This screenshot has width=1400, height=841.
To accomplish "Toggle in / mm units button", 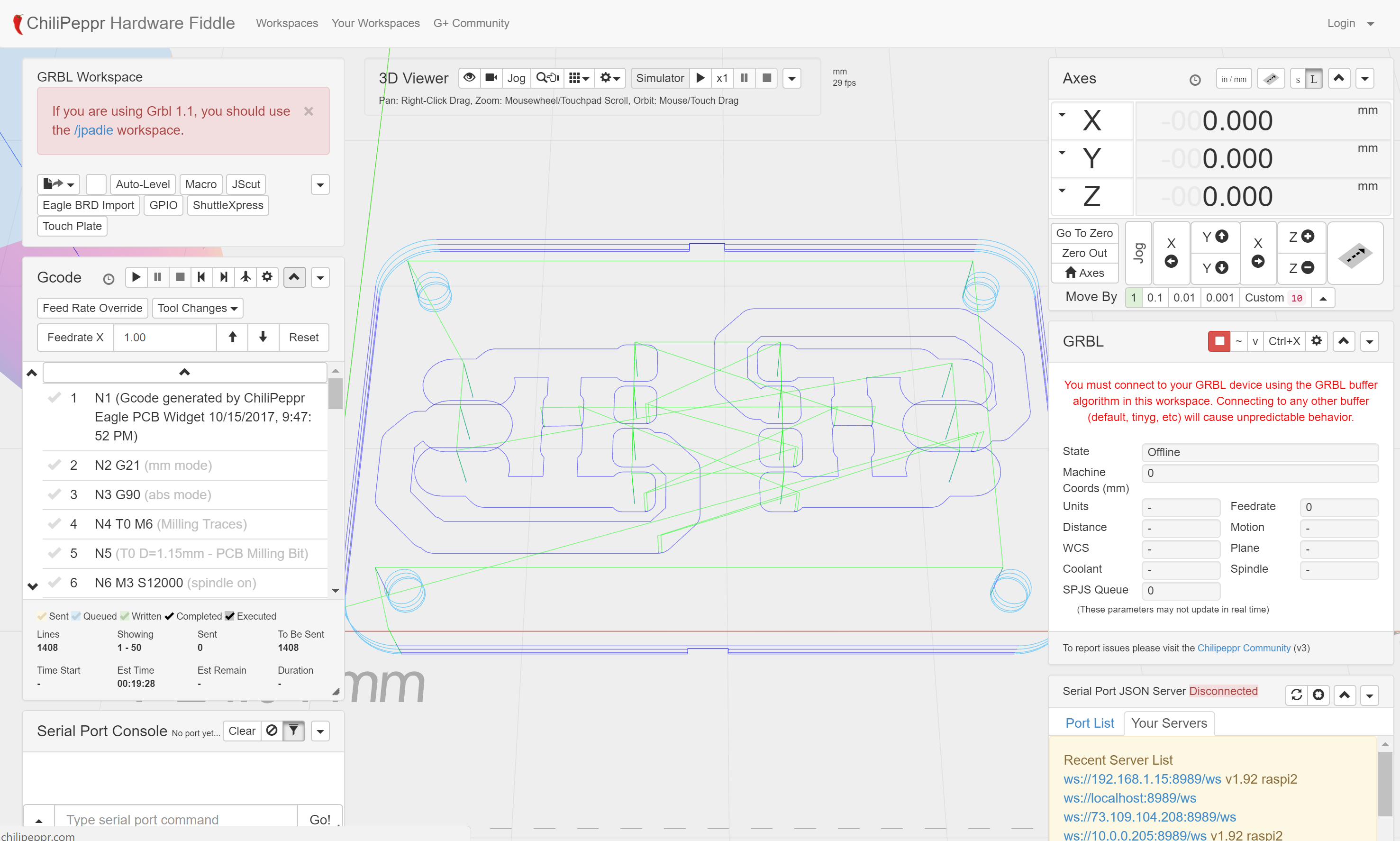I will point(1234,79).
